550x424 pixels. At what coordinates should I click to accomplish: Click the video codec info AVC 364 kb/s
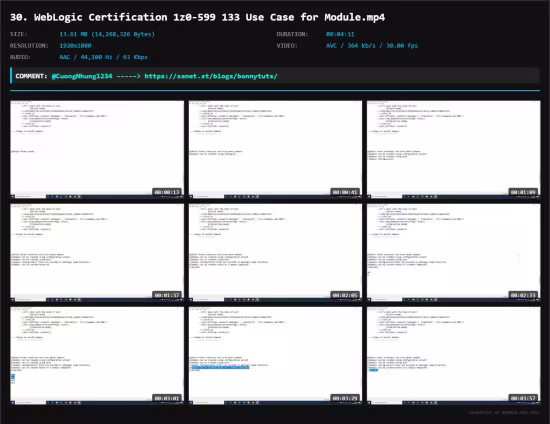tap(372, 46)
